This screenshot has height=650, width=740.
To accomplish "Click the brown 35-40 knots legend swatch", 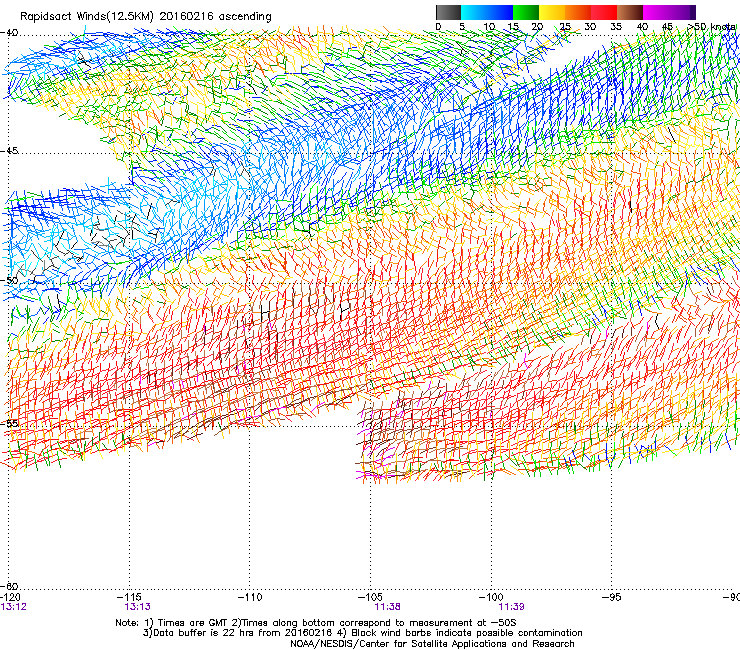I will [630, 12].
